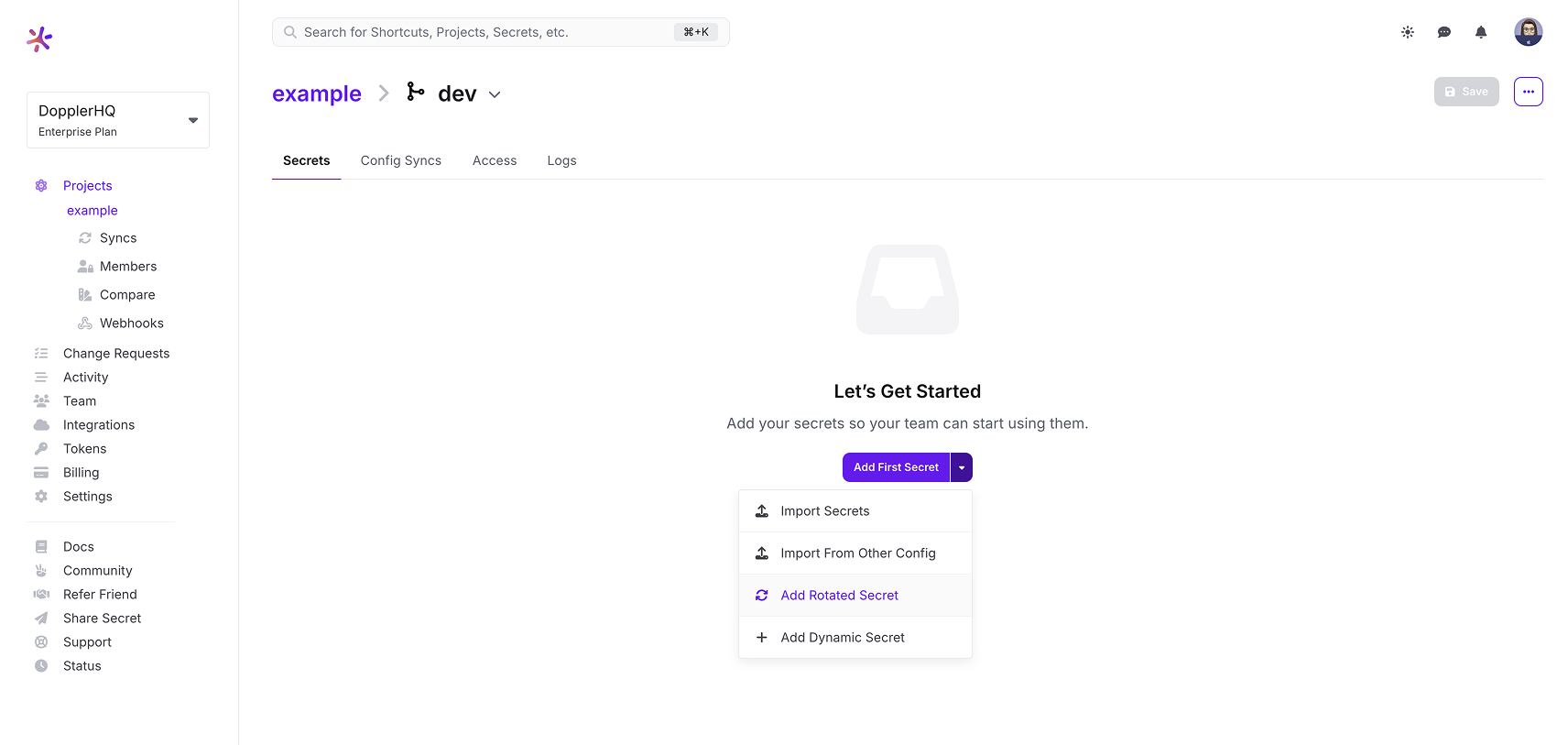Select the example project in sidebar
The width and height of the screenshot is (1568, 745).
pyautogui.click(x=93, y=211)
